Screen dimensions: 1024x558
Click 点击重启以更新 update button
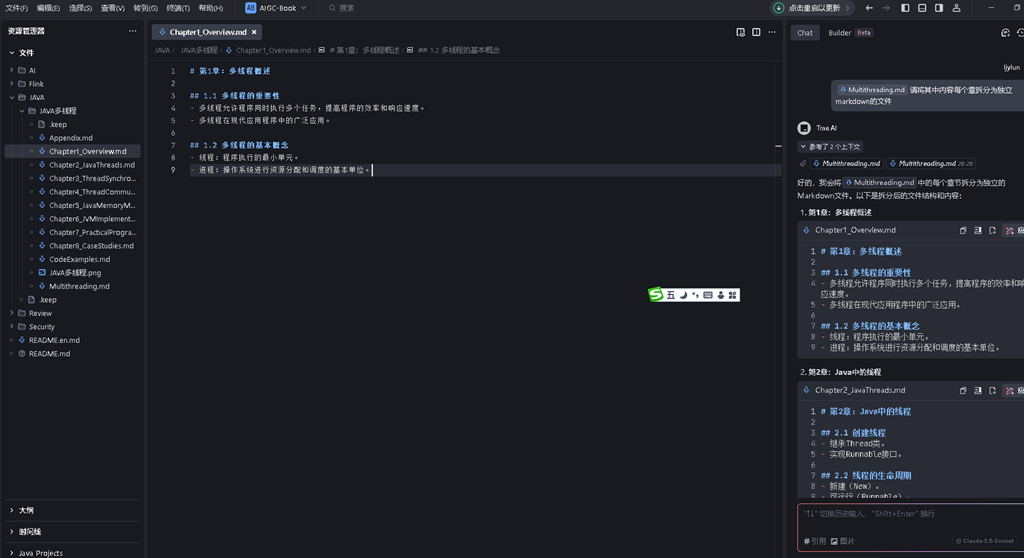coord(812,8)
